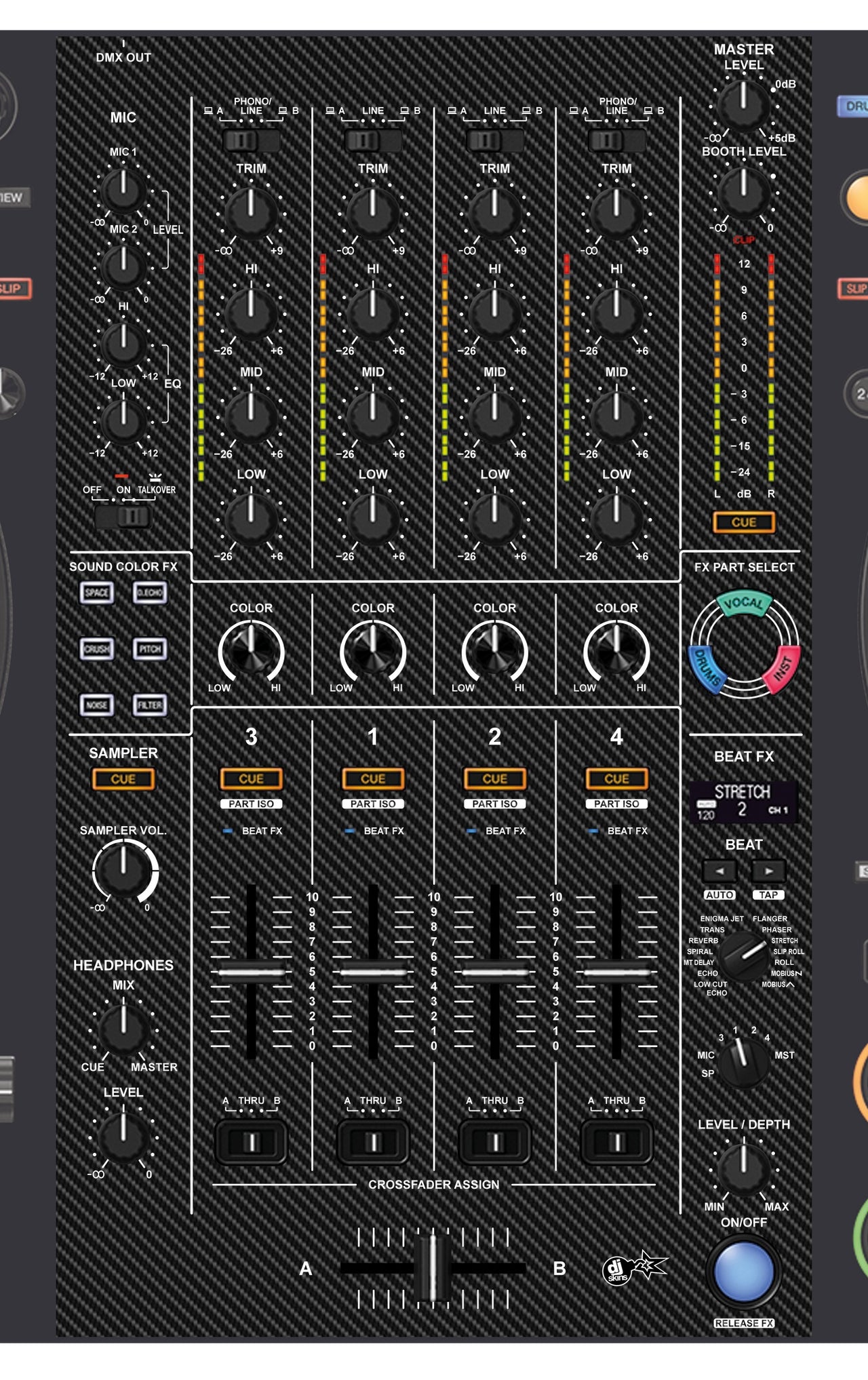Viewport: 868px width, 1380px height.
Task: Click the Beat FX effect selector knob
Action: [x=744, y=955]
